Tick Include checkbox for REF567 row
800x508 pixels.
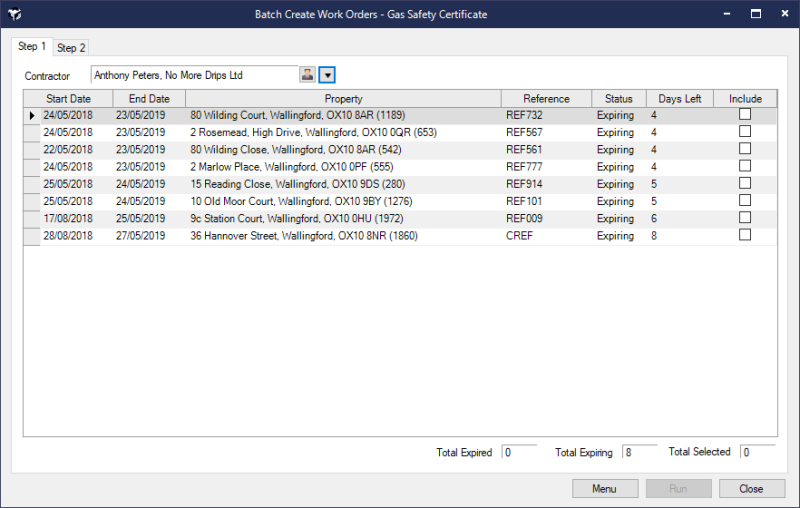(x=745, y=132)
